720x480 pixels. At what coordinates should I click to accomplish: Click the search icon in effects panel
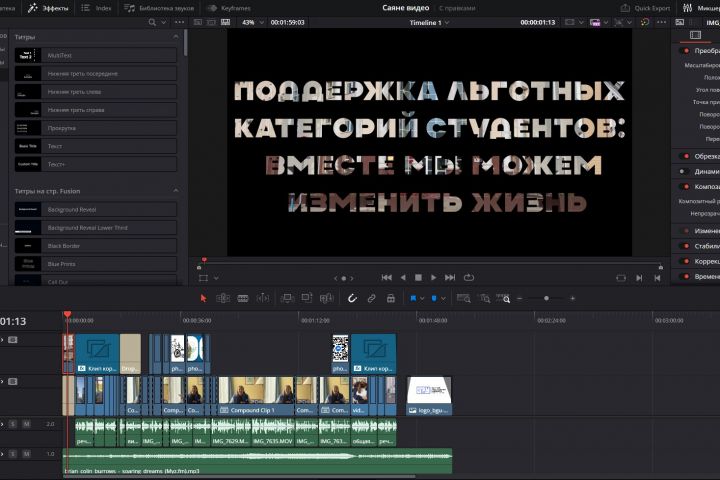[x=152, y=22]
